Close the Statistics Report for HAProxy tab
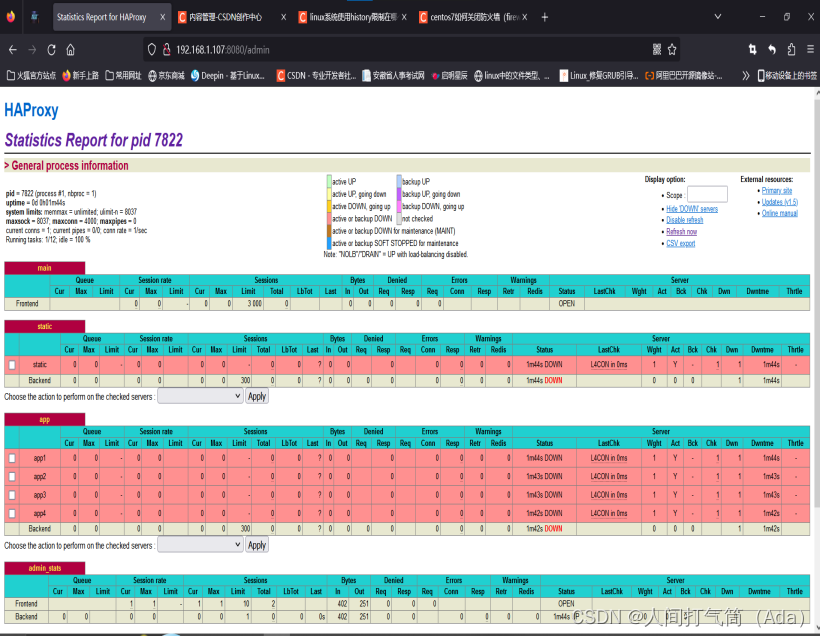 (163, 17)
